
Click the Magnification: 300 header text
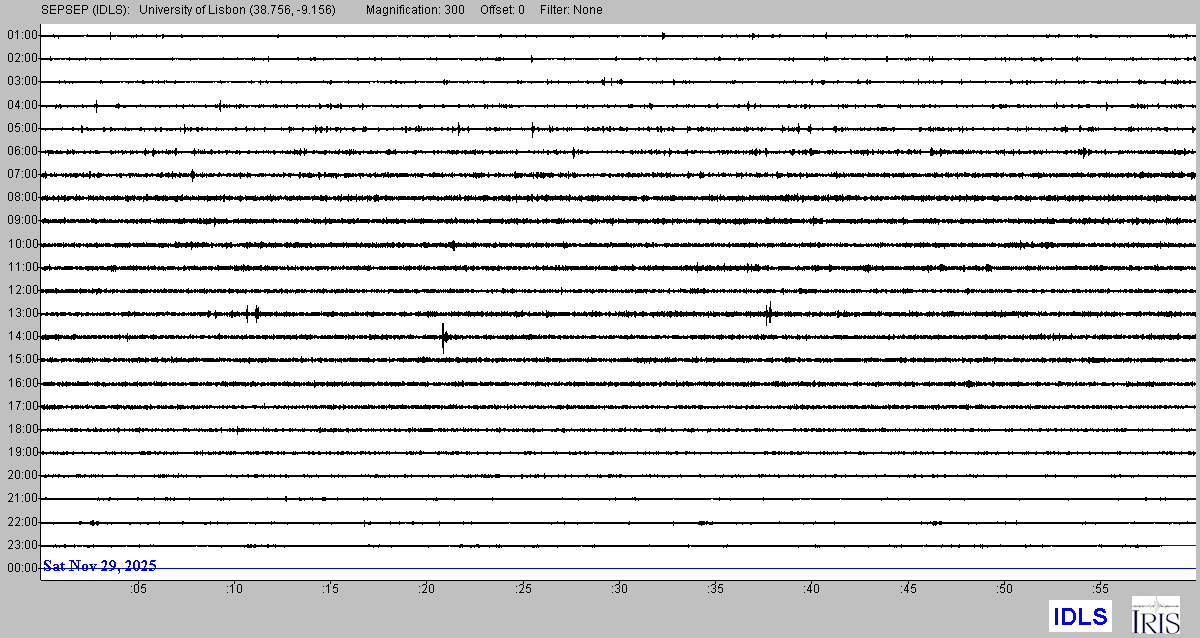click(415, 10)
